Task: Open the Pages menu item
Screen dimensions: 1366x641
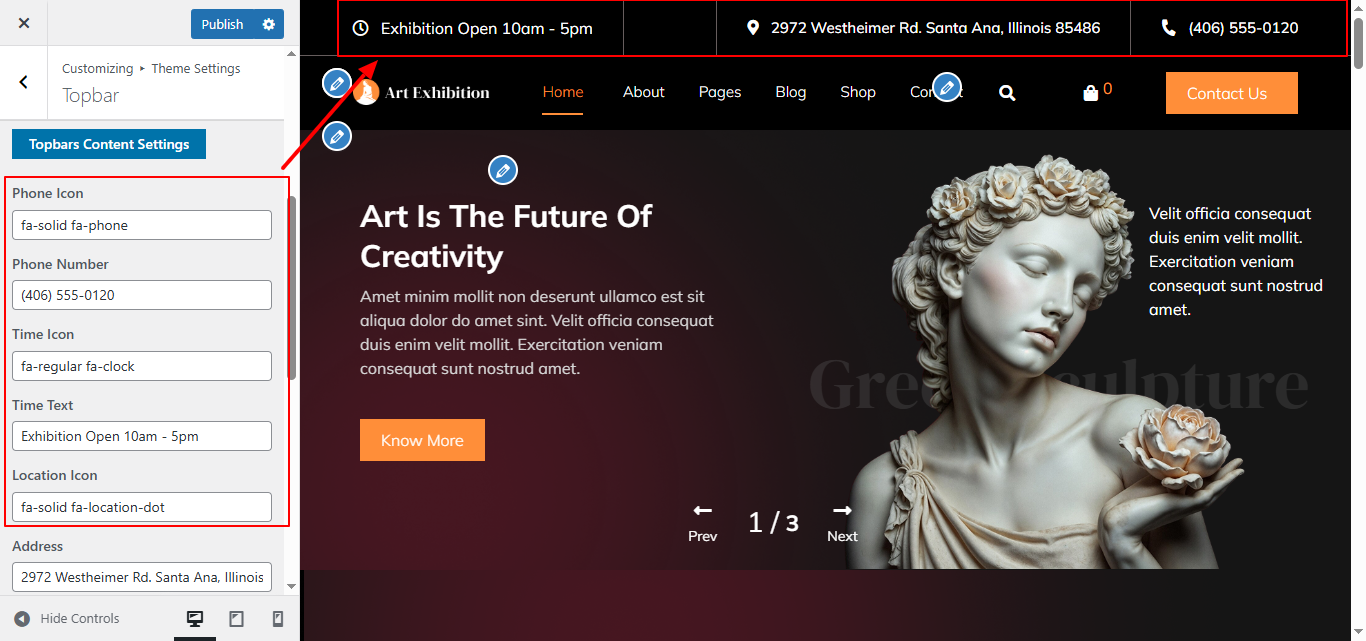Action: pos(720,92)
